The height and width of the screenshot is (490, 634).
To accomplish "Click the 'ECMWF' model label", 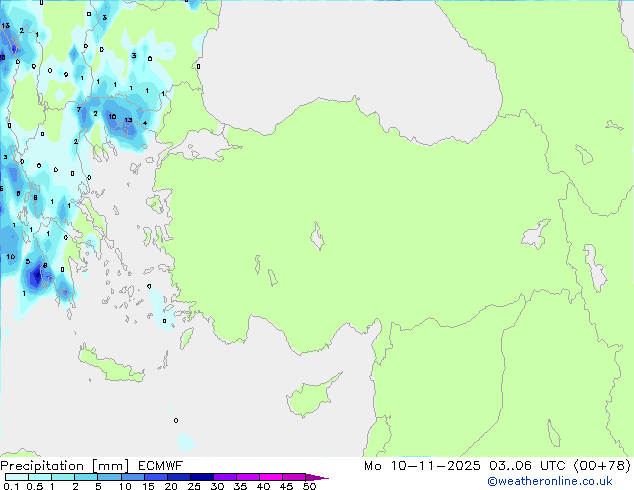I will 160,466.
